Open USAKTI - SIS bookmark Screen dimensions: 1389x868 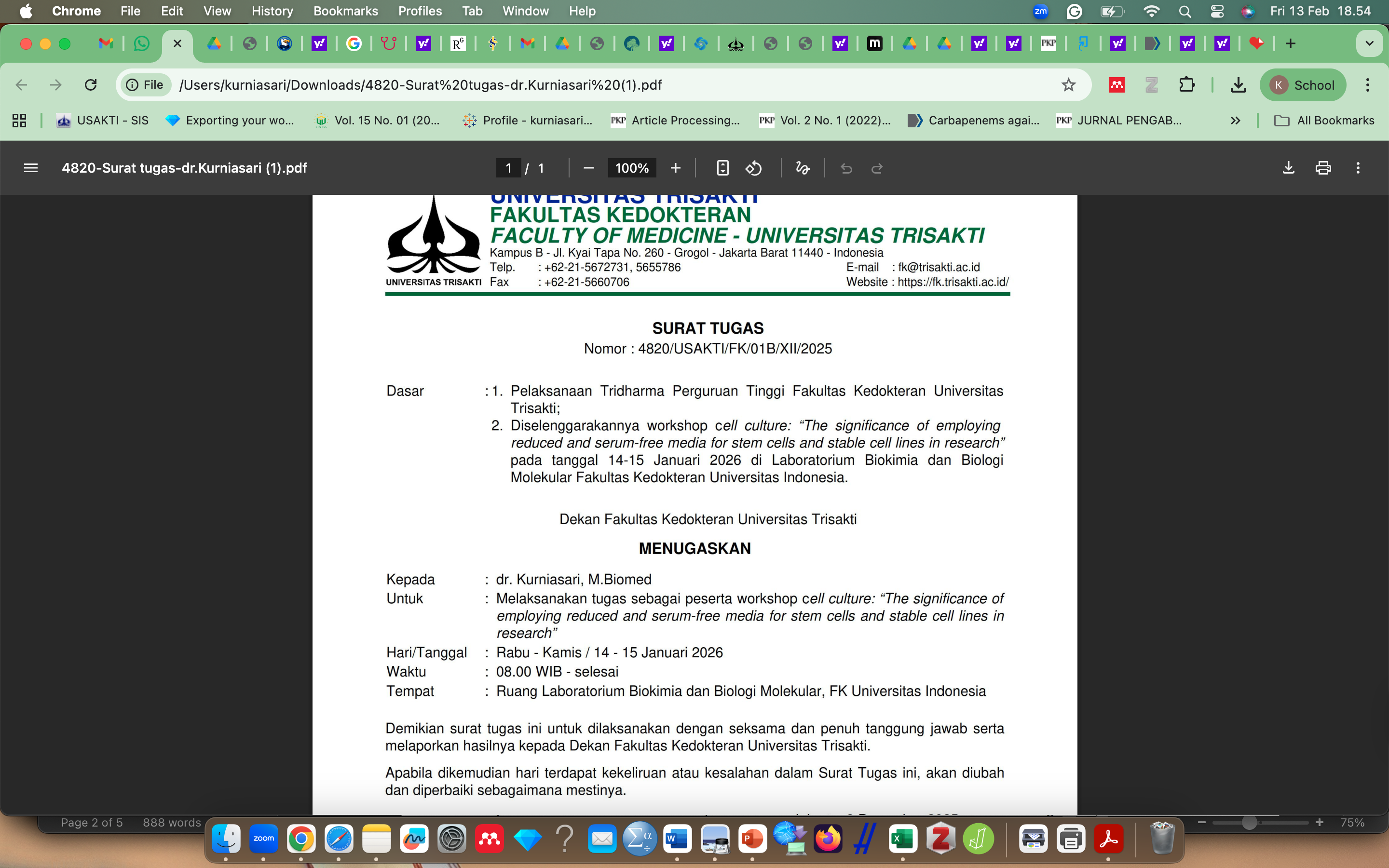(102, 121)
